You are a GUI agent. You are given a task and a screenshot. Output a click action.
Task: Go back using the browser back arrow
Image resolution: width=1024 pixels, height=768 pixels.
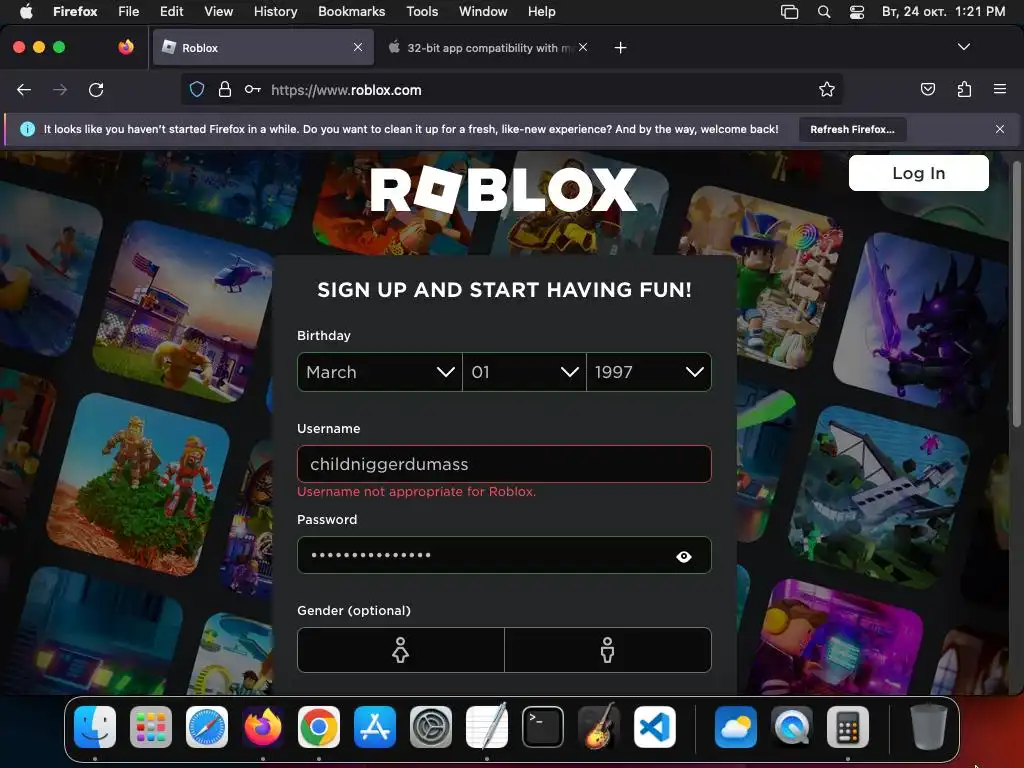pyautogui.click(x=24, y=89)
